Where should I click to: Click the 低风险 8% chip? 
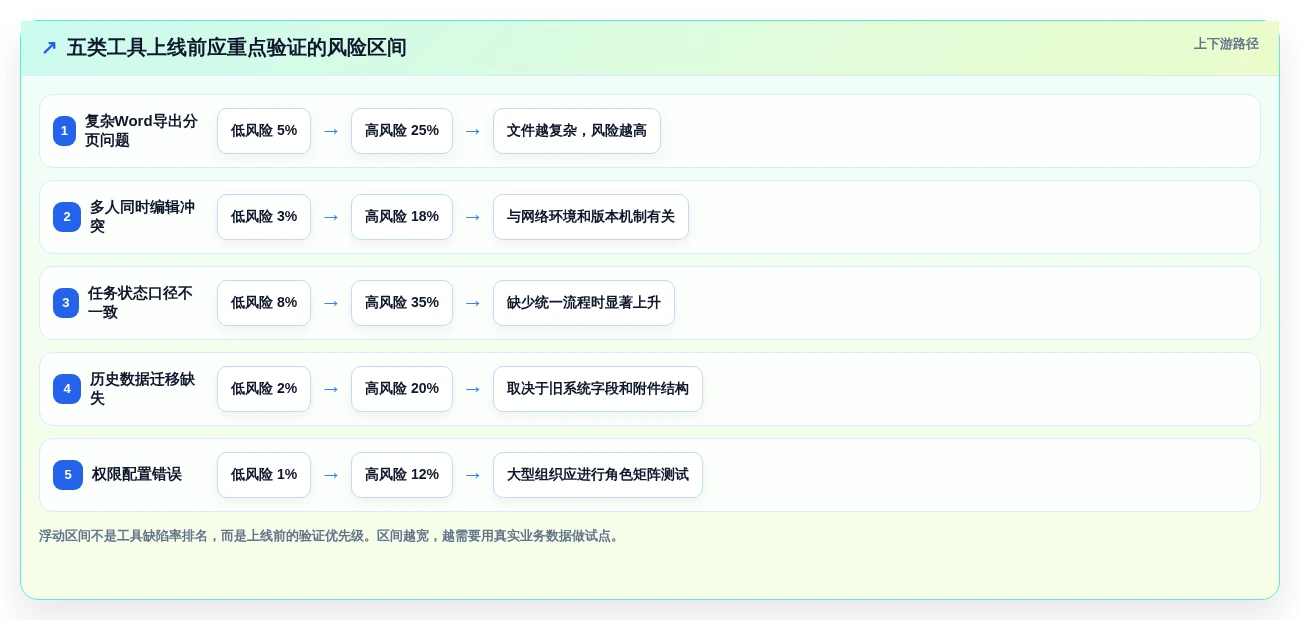coord(264,303)
